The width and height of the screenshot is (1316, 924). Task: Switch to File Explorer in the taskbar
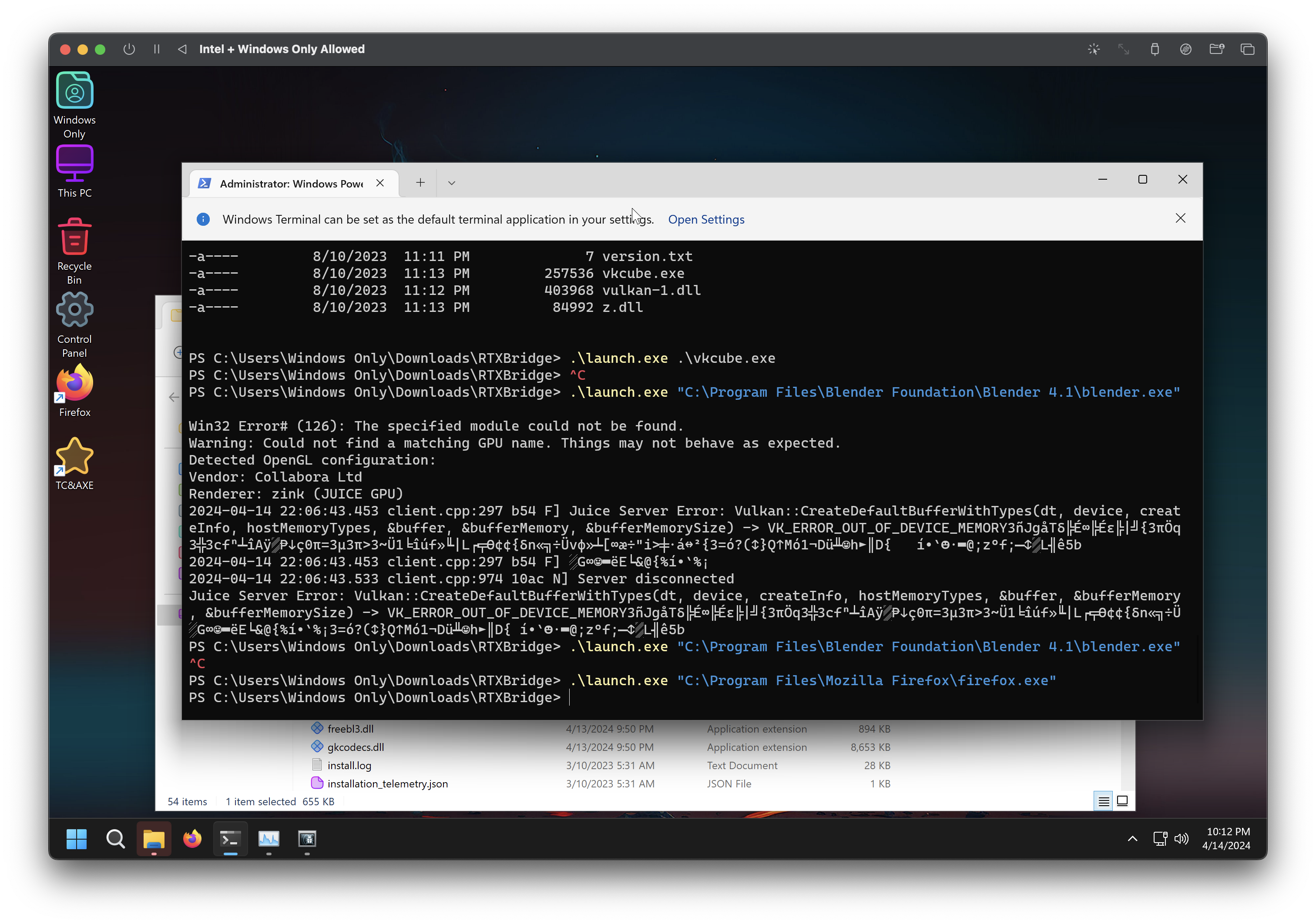[154, 839]
